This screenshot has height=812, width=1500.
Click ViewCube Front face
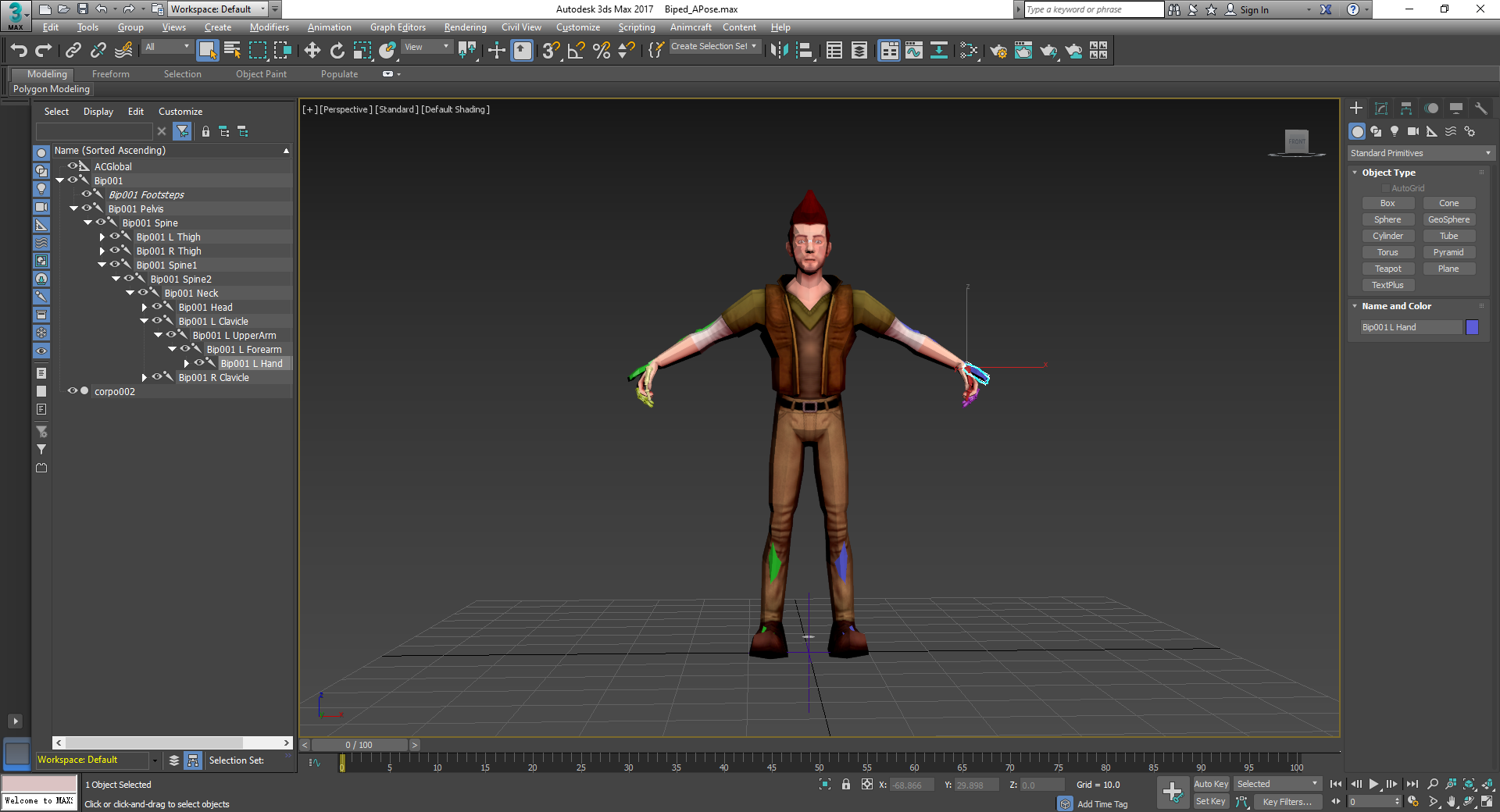[1297, 141]
